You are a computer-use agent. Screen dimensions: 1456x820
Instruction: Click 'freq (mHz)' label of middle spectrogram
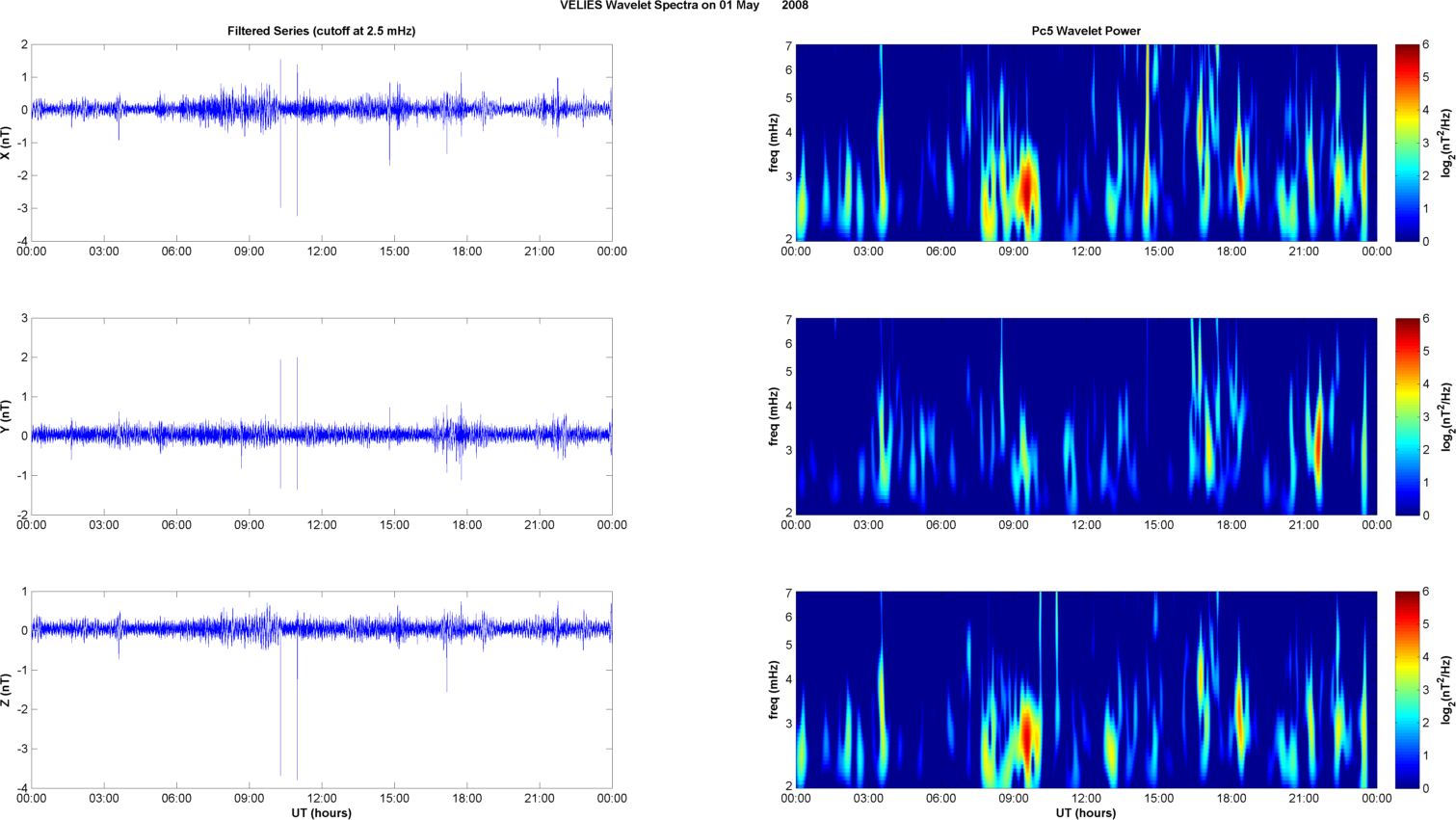pos(773,416)
